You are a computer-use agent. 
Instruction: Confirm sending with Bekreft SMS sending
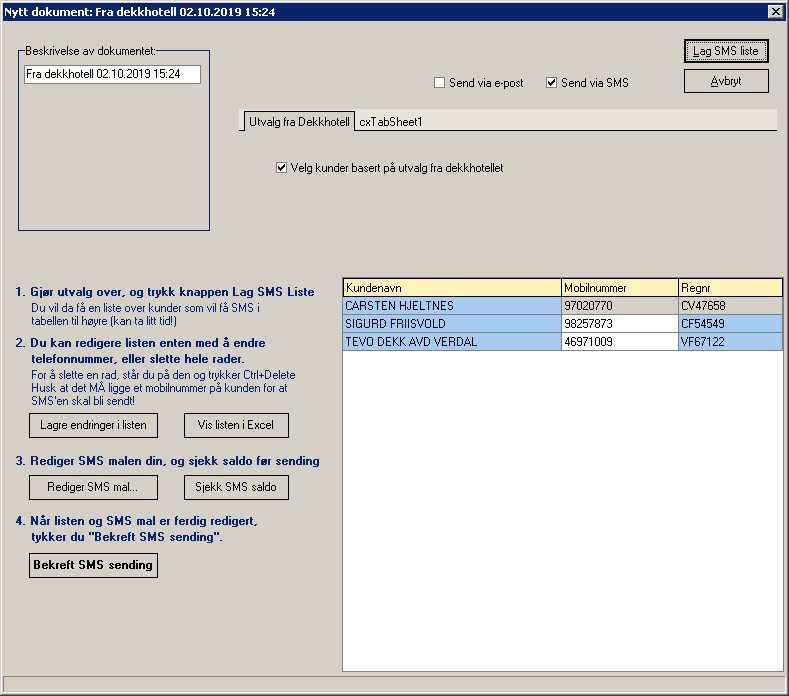coord(93,565)
